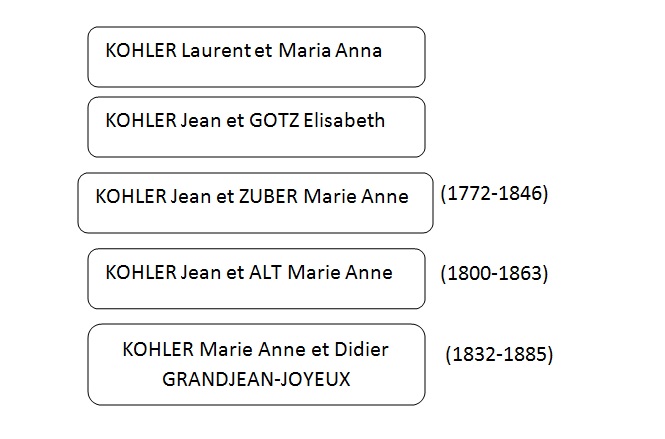Click the word GOTZ
Image resolution: width=665 pixels, height=439 pixels.
pyautogui.click(x=274, y=120)
